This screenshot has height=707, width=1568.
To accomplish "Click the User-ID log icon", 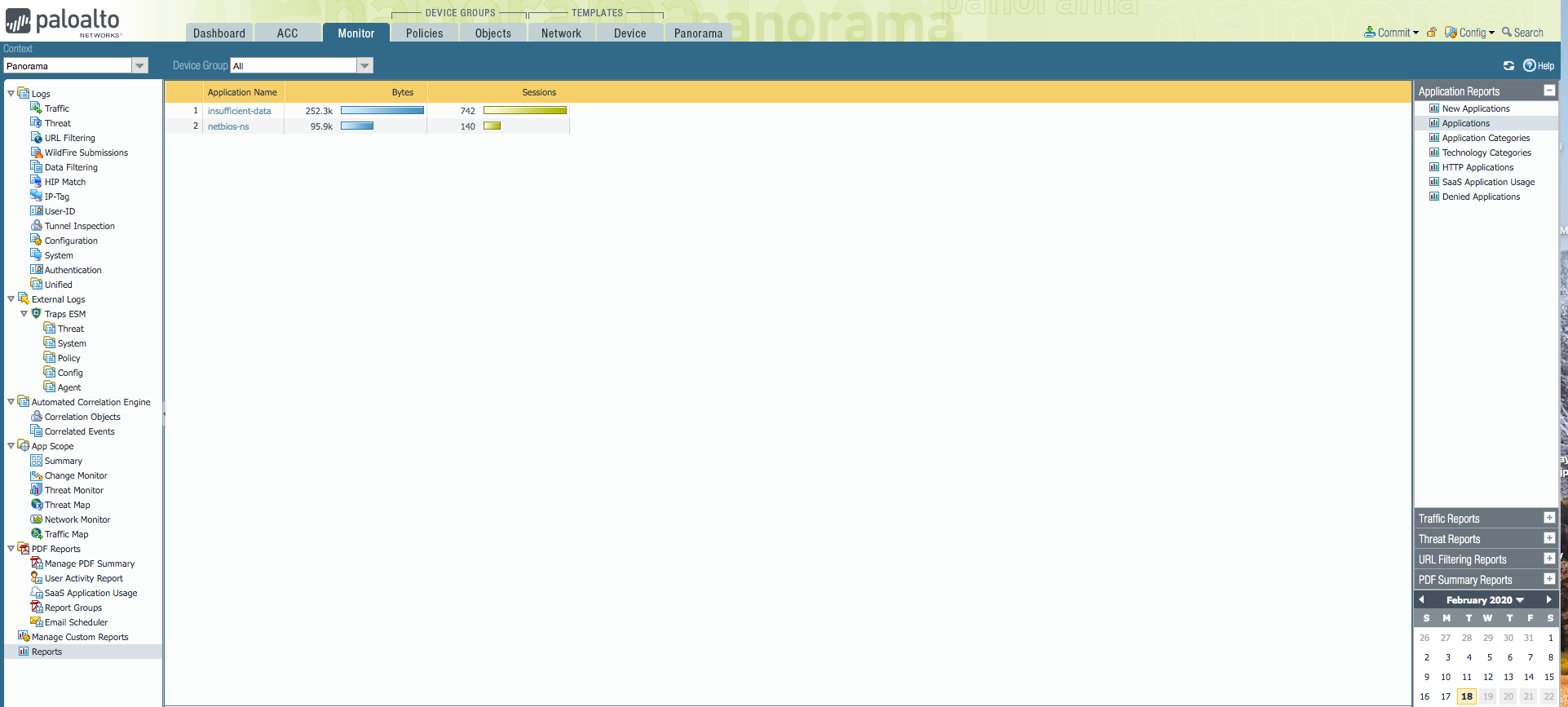I will (x=36, y=210).
